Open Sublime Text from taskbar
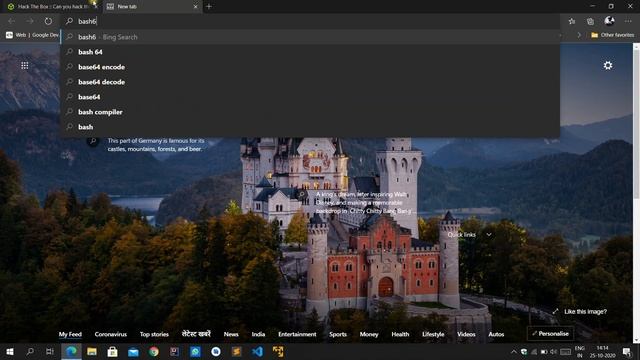Image resolution: width=640 pixels, height=360 pixels. tap(236, 351)
